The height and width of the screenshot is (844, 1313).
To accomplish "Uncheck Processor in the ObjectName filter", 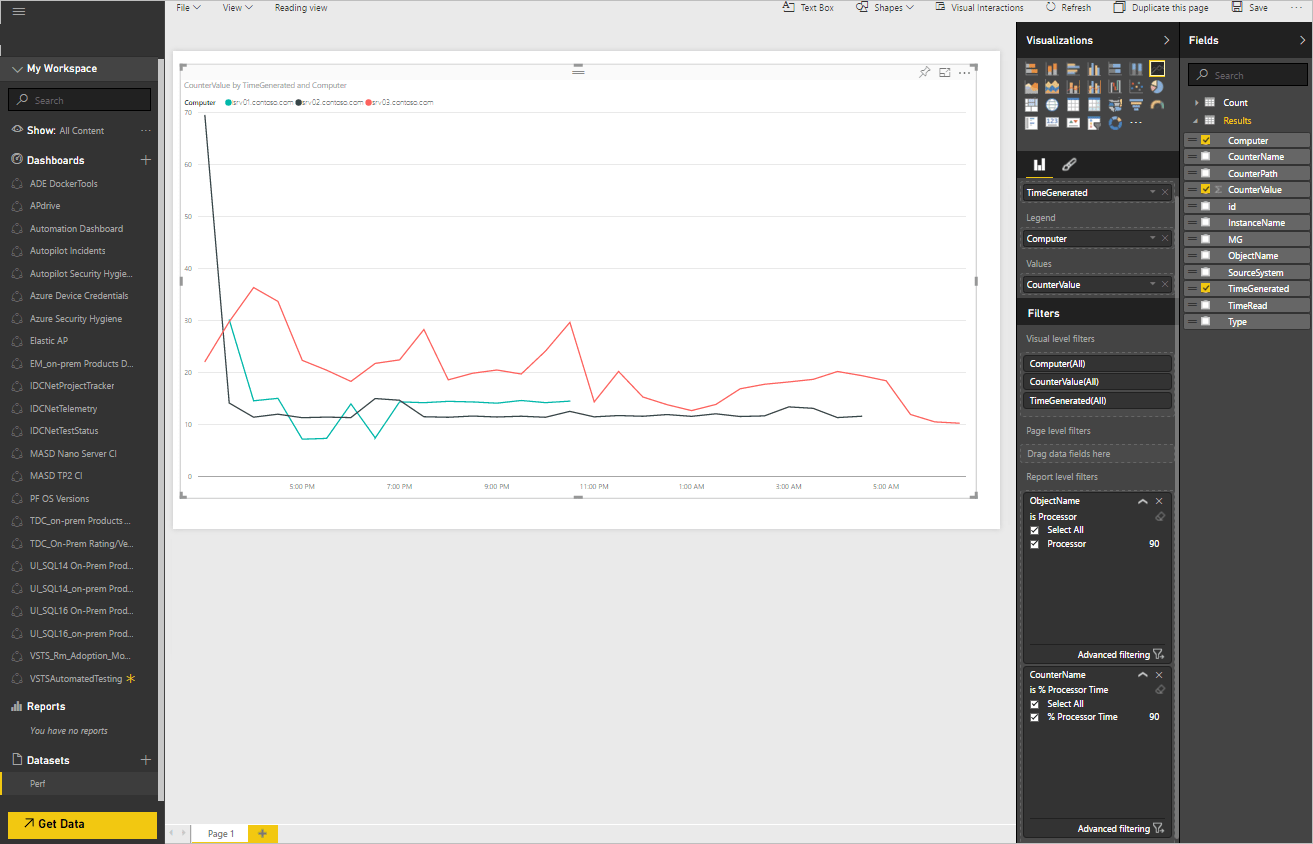I will pos(1034,543).
